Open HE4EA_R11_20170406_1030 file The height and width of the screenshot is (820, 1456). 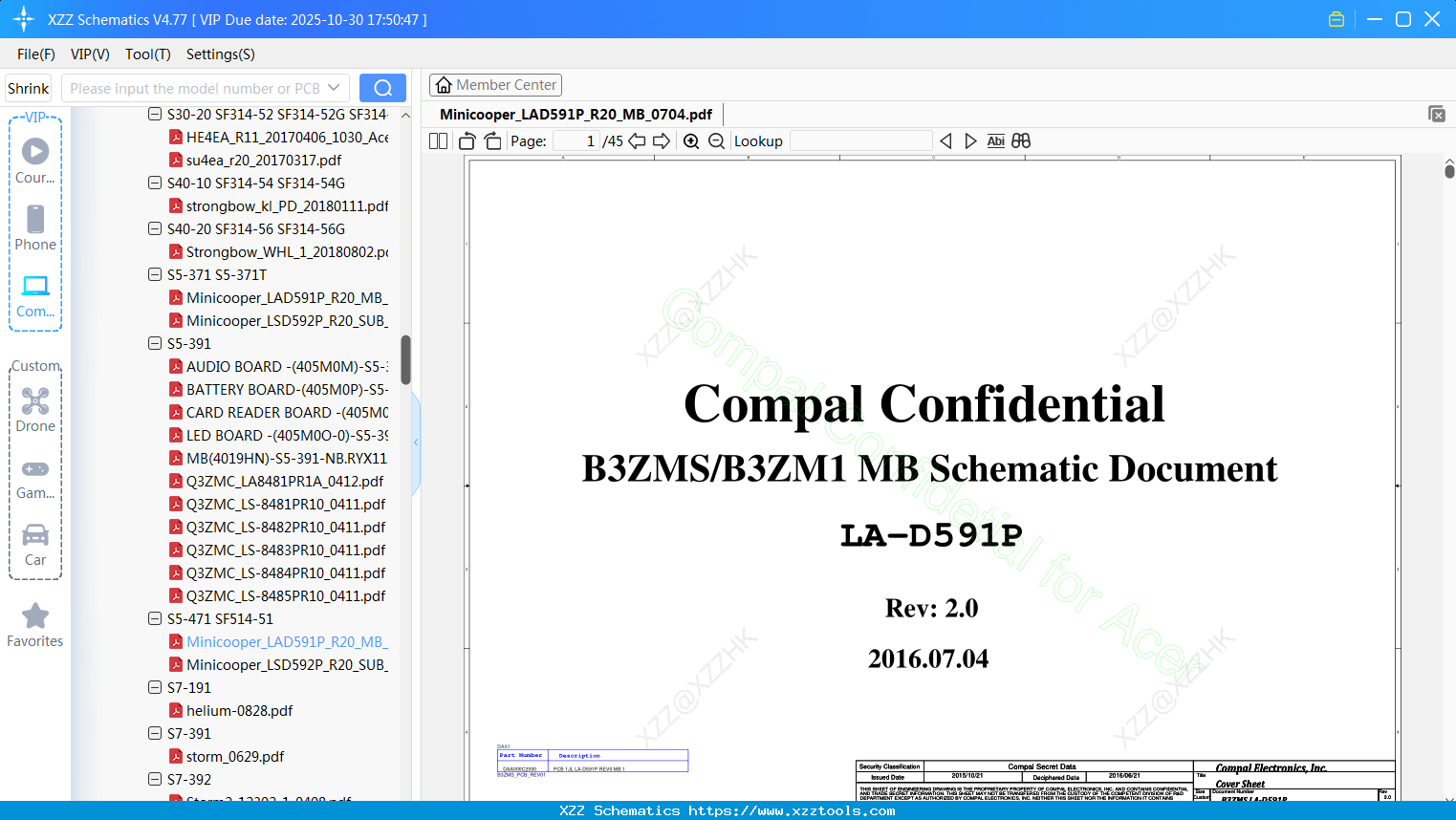279,138
